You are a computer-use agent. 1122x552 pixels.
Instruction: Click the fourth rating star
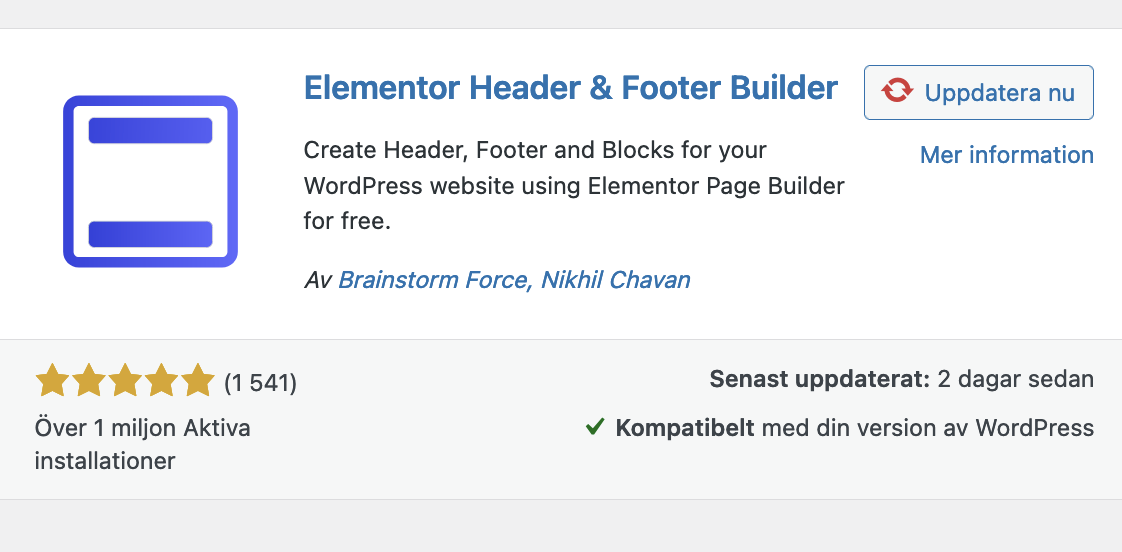pyautogui.click(x=162, y=381)
